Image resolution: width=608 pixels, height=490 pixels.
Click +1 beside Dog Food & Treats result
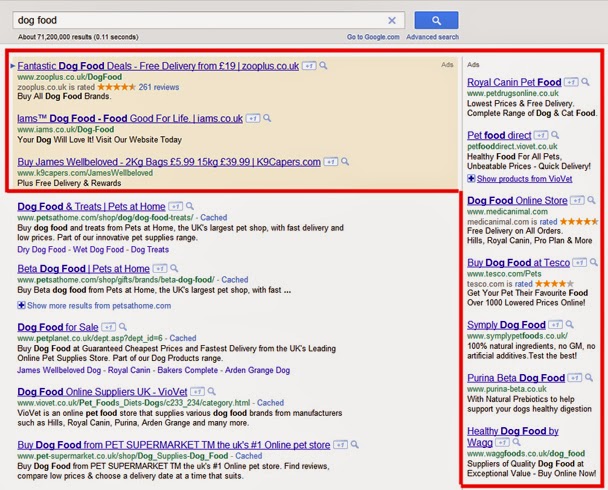pos(175,206)
